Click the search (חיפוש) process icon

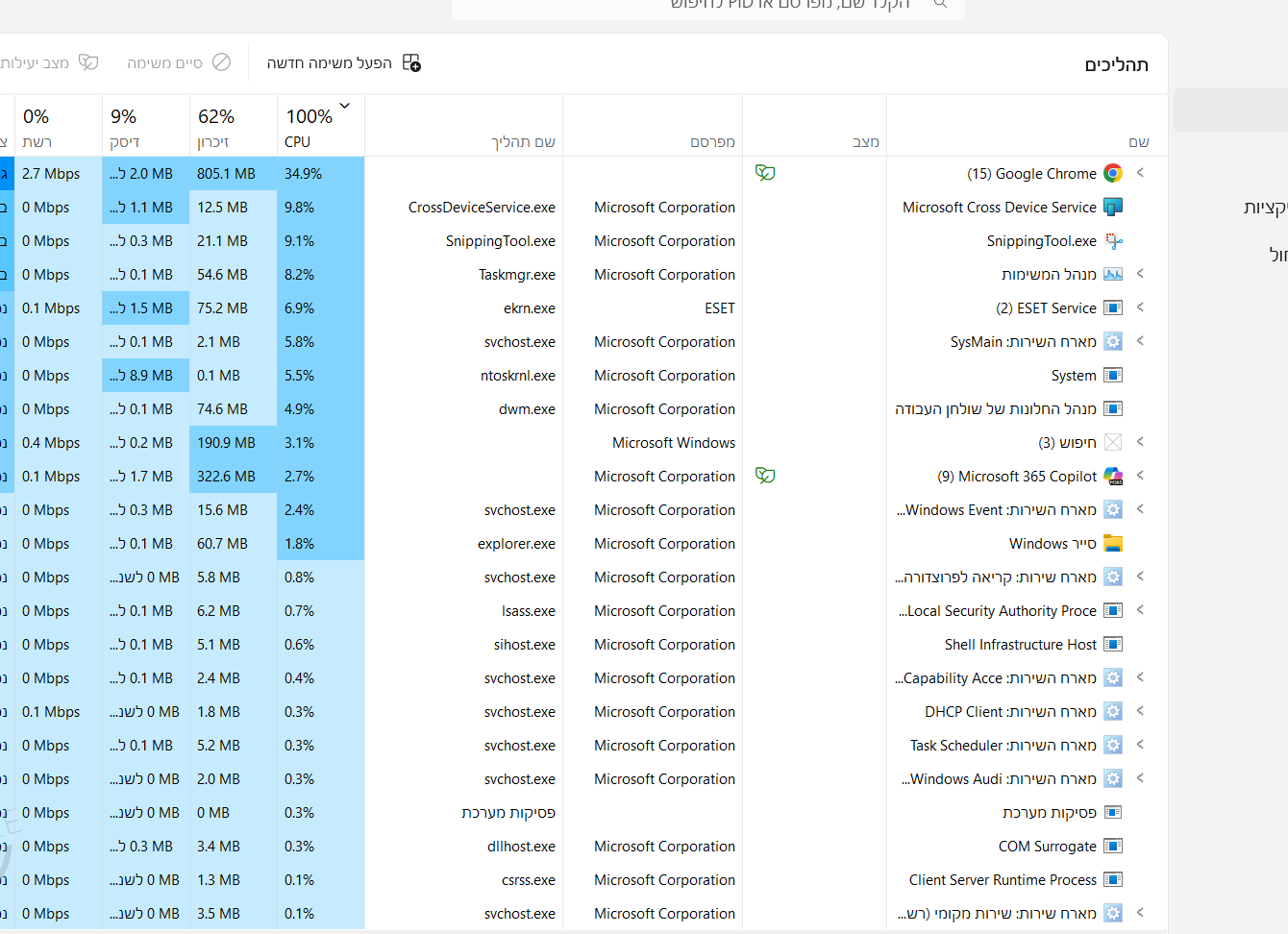coord(1113,442)
